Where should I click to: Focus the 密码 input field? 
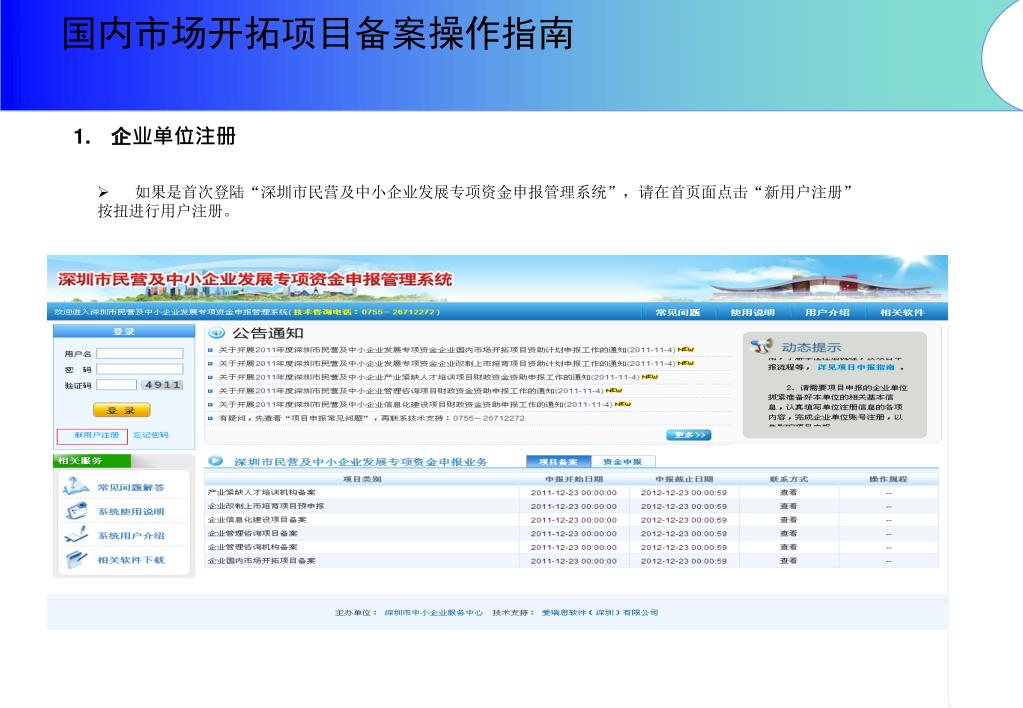tap(139, 369)
